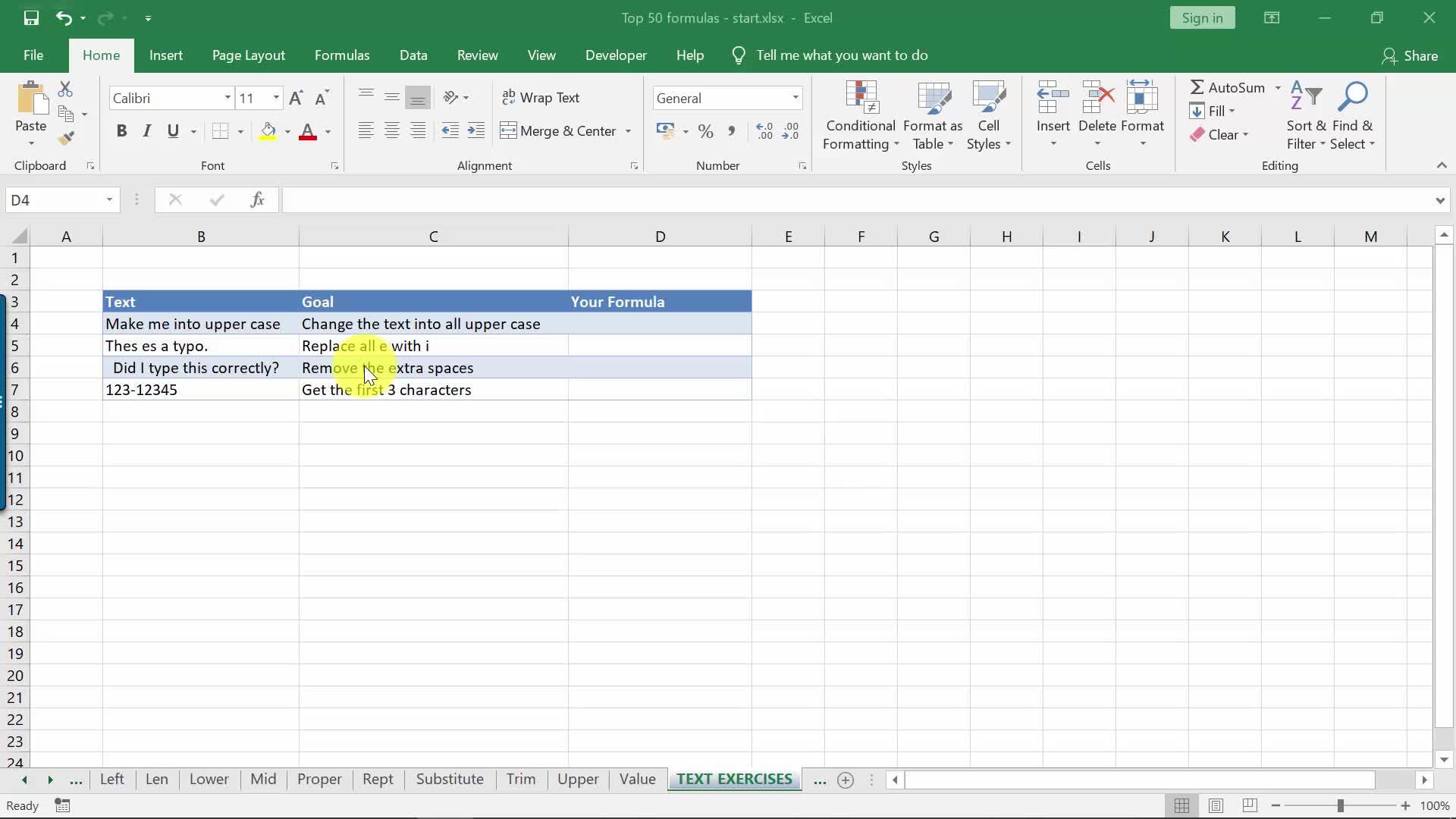The width and height of the screenshot is (1456, 819).
Task: Open the Number Format dropdown
Action: point(795,98)
